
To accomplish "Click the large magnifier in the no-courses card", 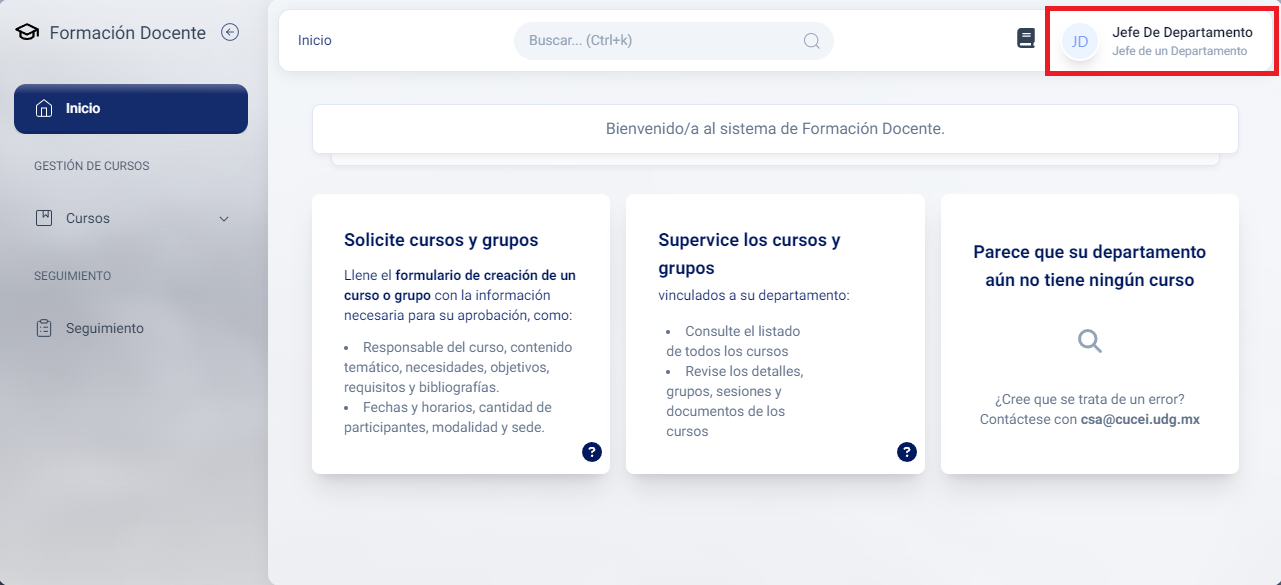I will point(1089,342).
